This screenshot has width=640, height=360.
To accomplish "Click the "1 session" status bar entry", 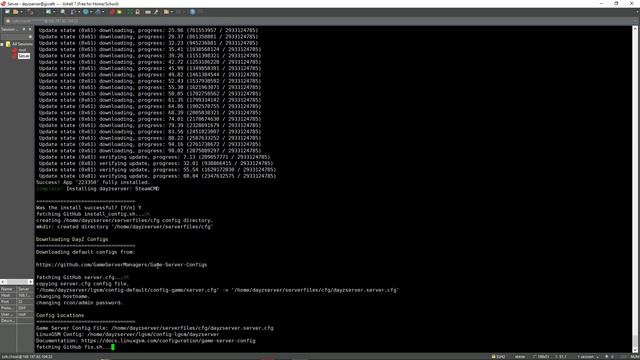I will coord(586,357).
